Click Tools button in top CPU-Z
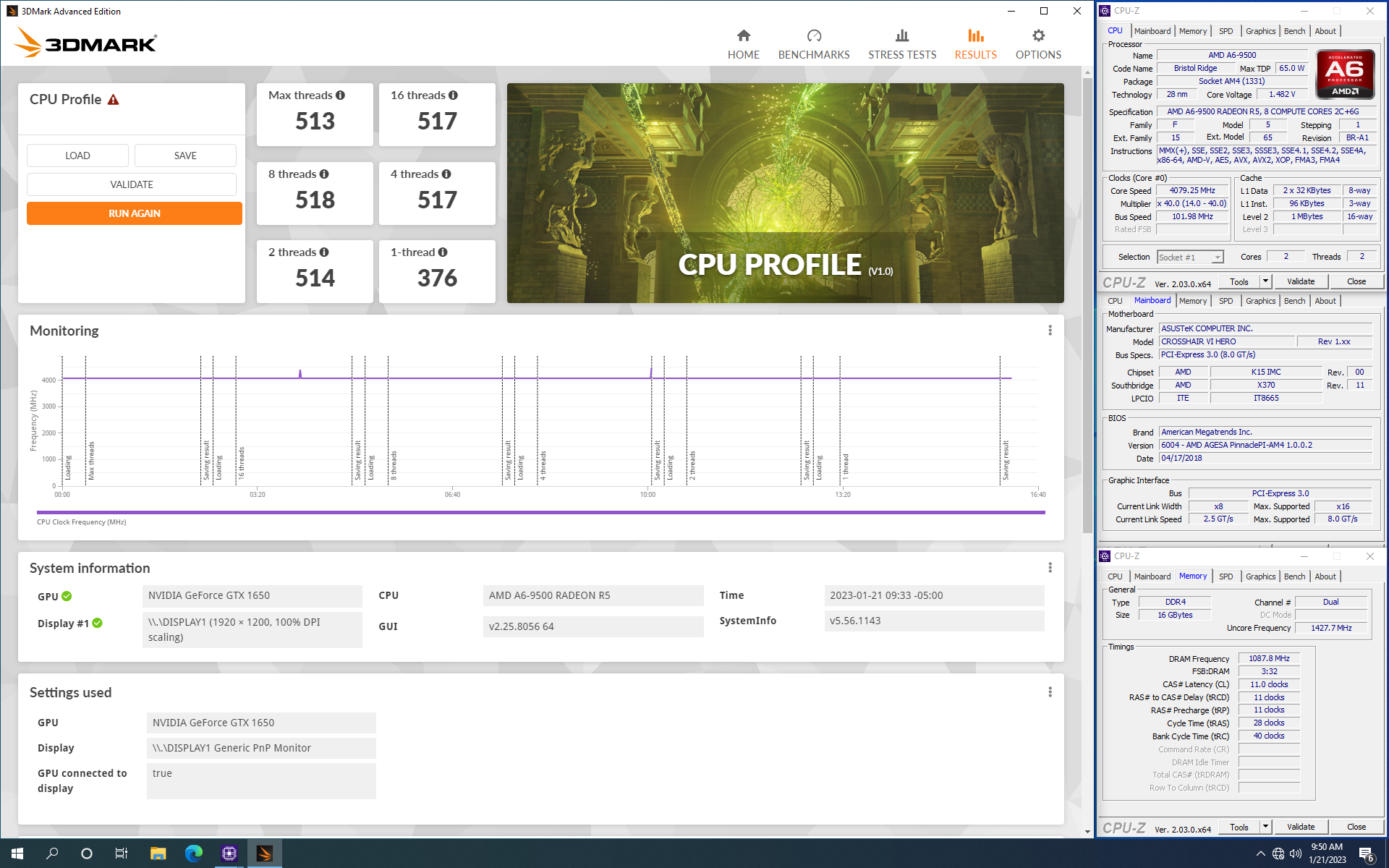 pos(1239,281)
